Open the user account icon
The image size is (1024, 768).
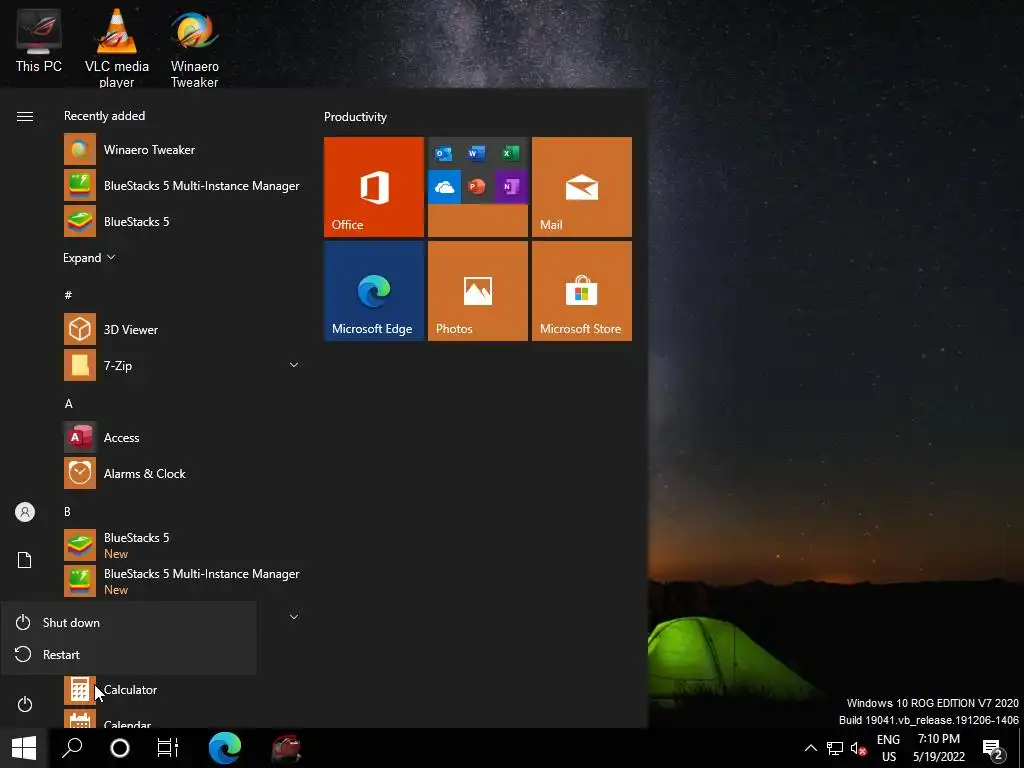[x=25, y=512]
